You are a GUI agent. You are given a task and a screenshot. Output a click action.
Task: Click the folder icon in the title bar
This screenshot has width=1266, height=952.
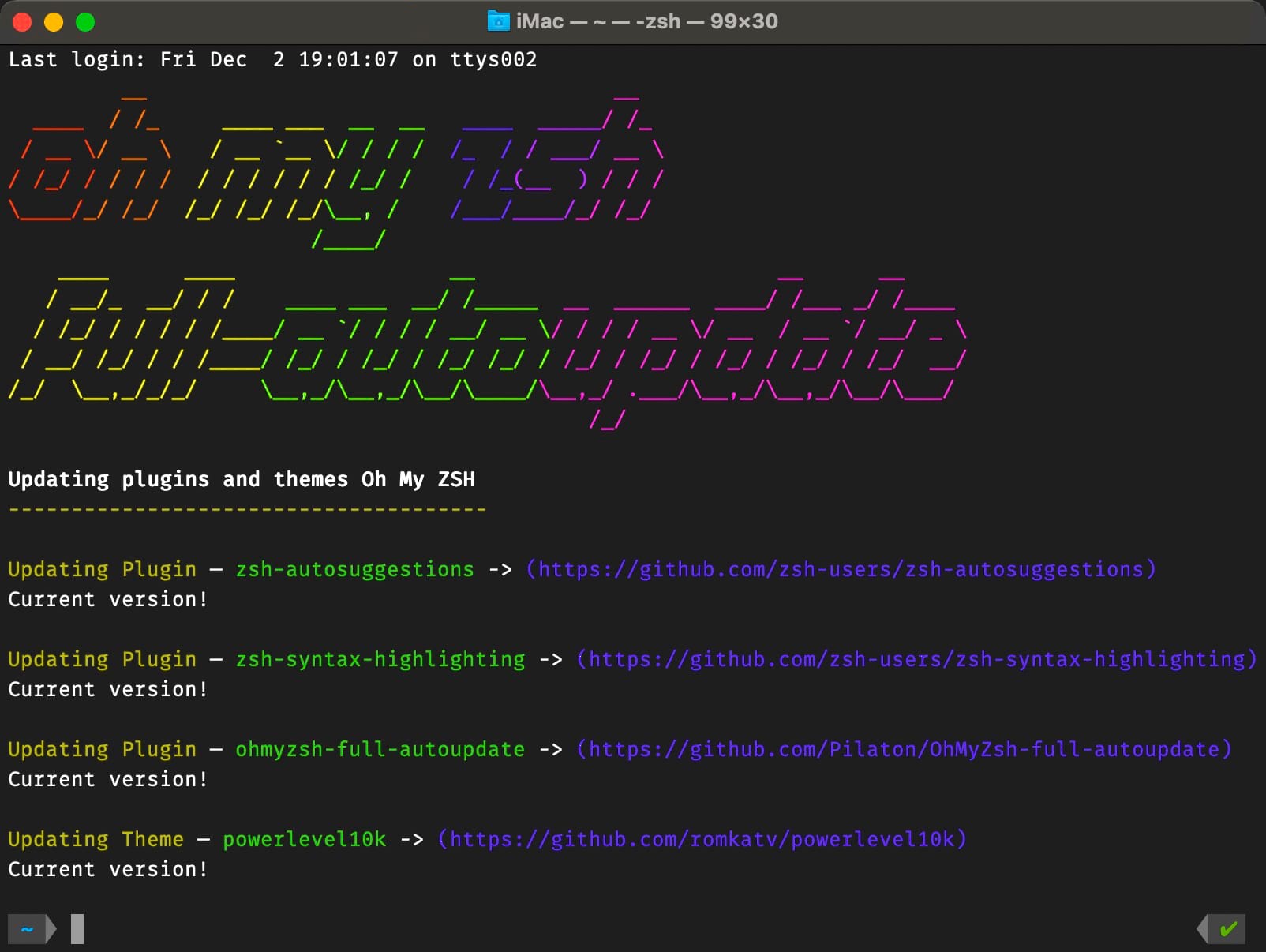498,21
